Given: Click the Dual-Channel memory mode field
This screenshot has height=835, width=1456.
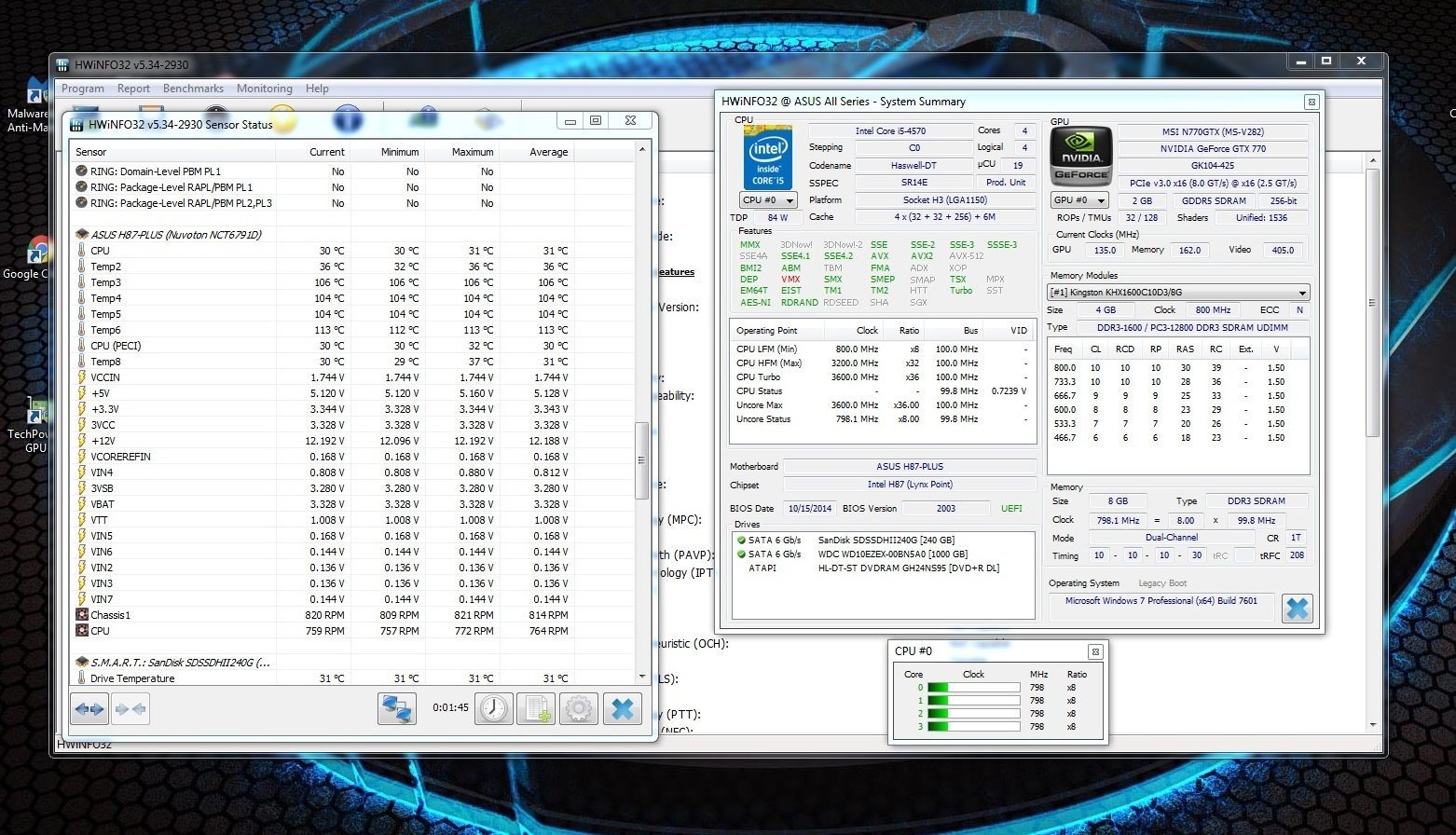Looking at the screenshot, I should [x=1172, y=538].
